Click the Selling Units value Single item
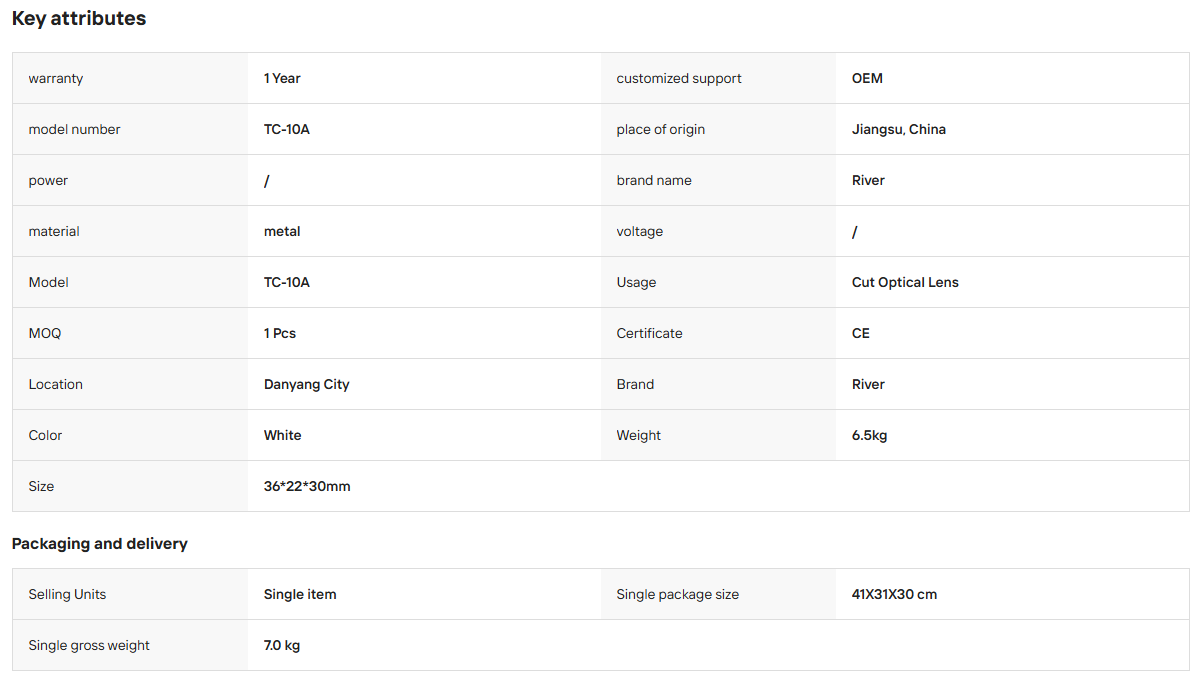Image resolution: width=1199 pixels, height=688 pixels. click(x=300, y=594)
